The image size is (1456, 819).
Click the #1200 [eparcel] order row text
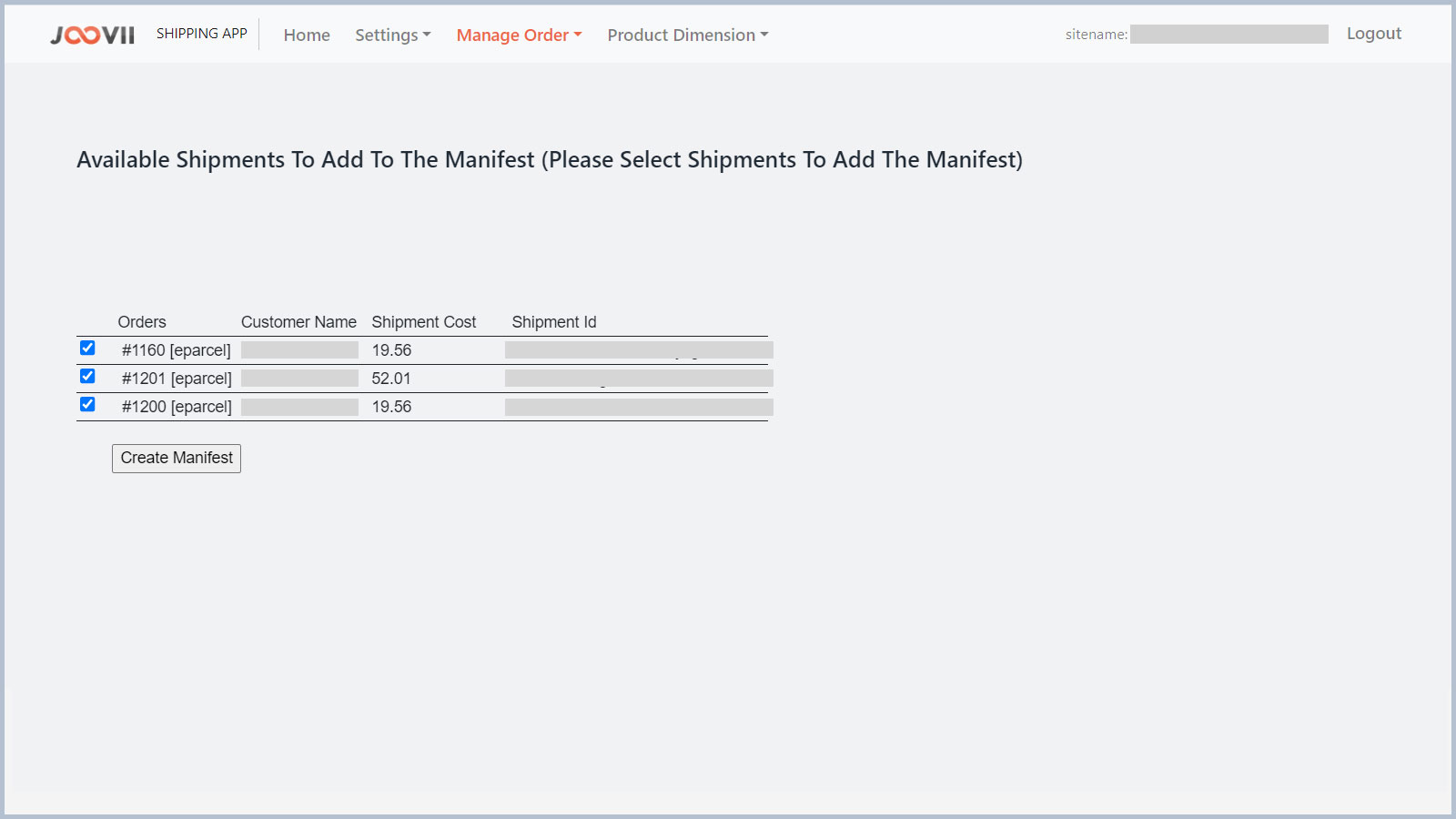point(177,407)
